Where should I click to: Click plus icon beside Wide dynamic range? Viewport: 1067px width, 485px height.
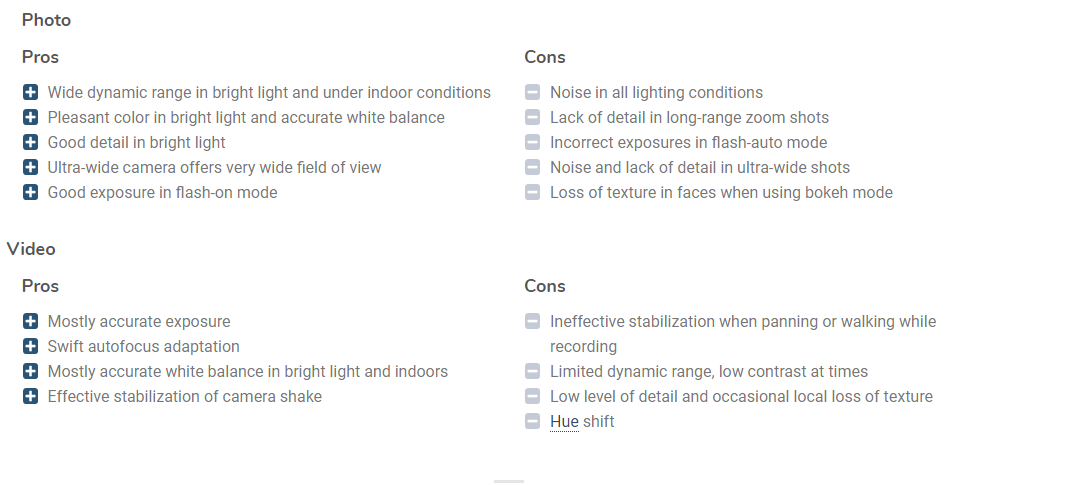click(30, 93)
